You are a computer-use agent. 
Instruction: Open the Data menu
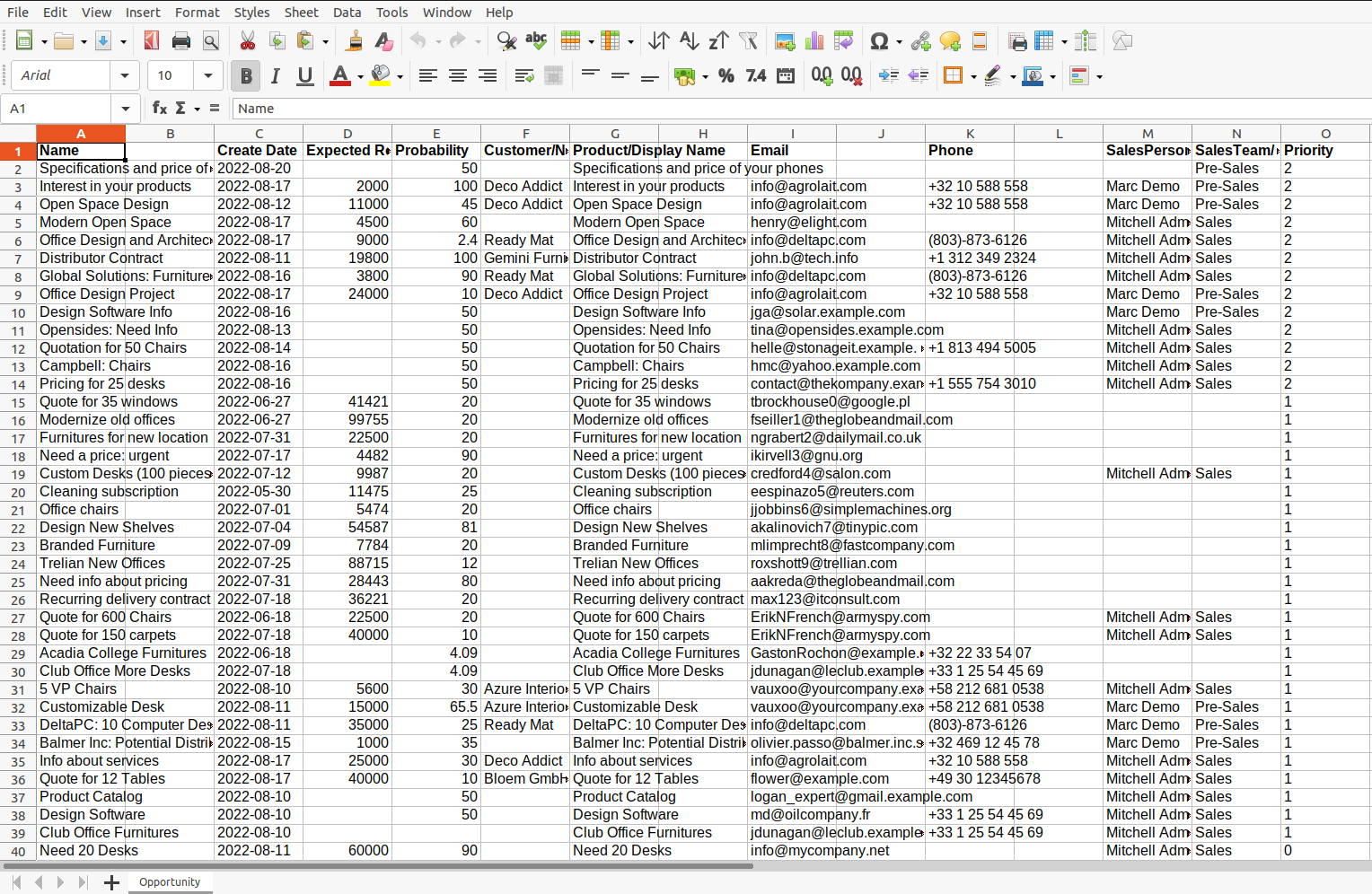347,12
